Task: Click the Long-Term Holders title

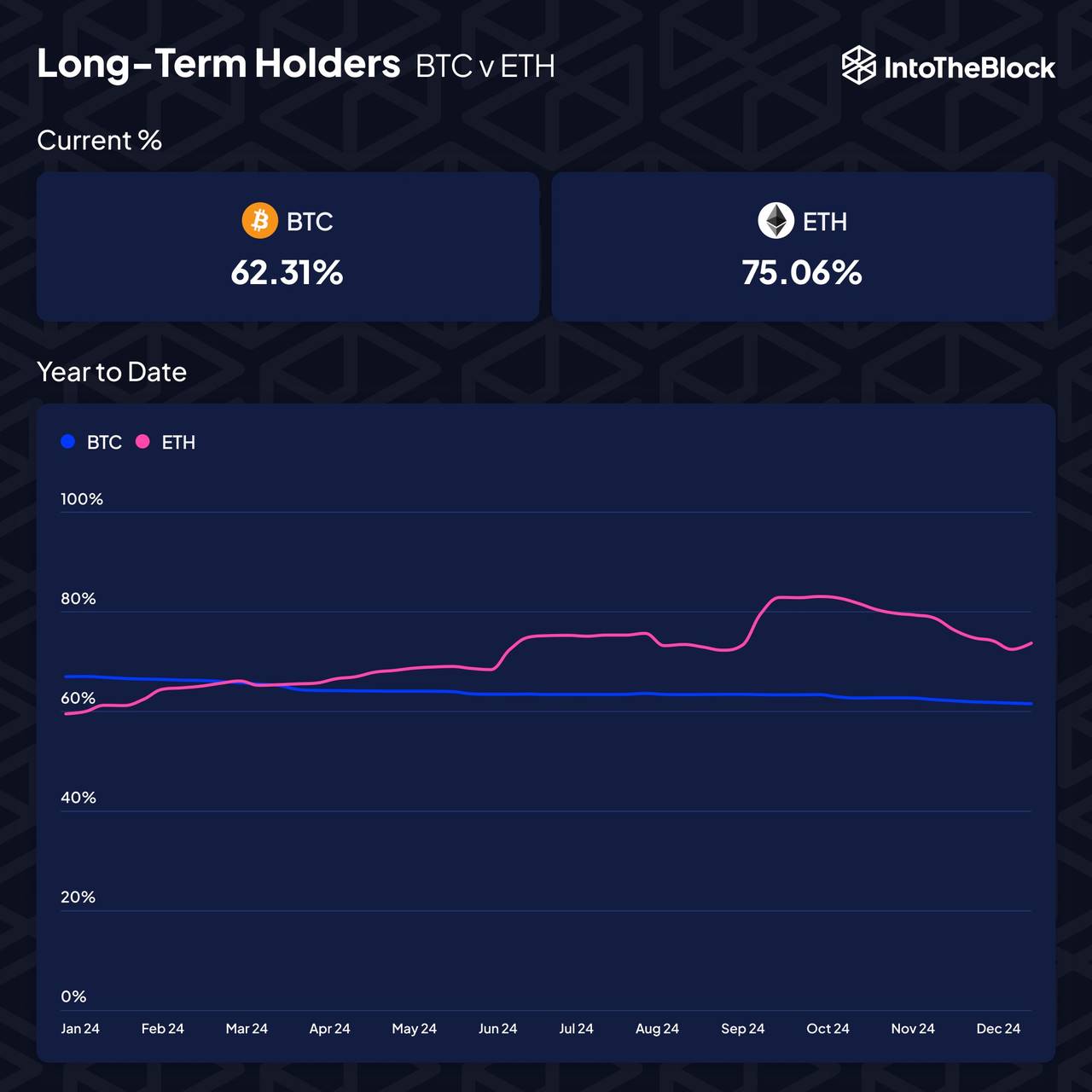Action: [218, 64]
